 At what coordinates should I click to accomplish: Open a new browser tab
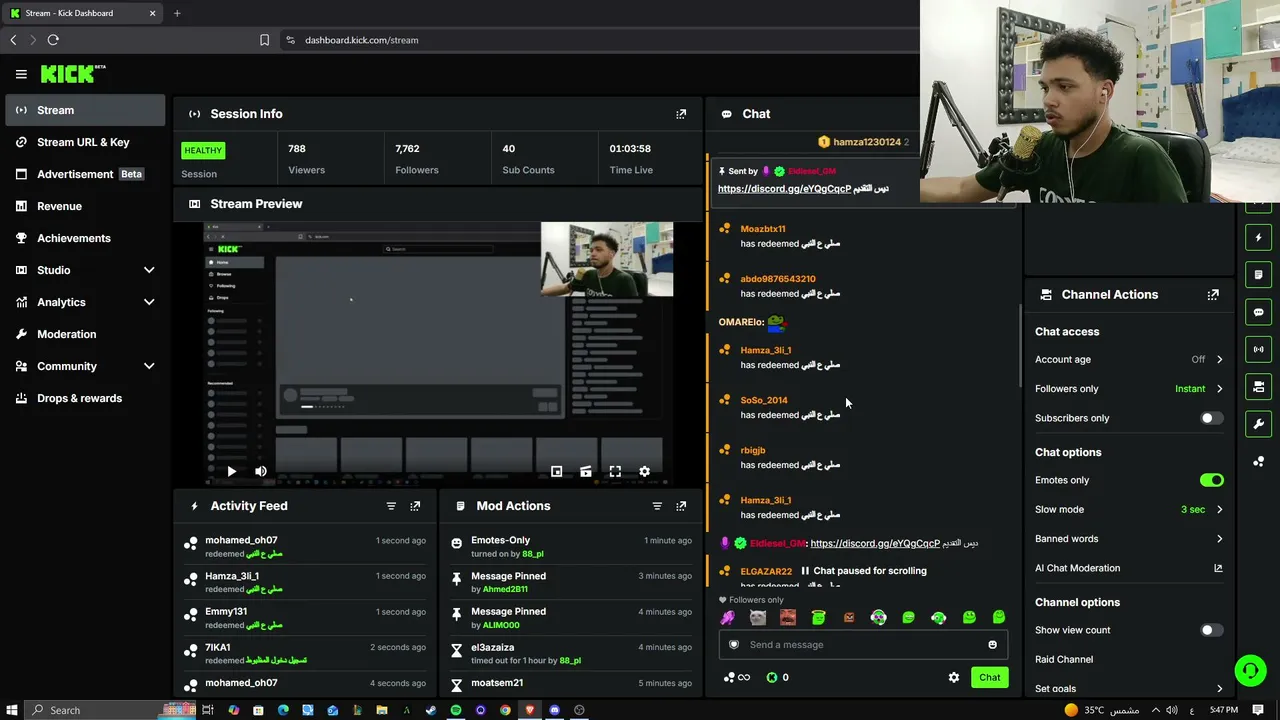[177, 13]
